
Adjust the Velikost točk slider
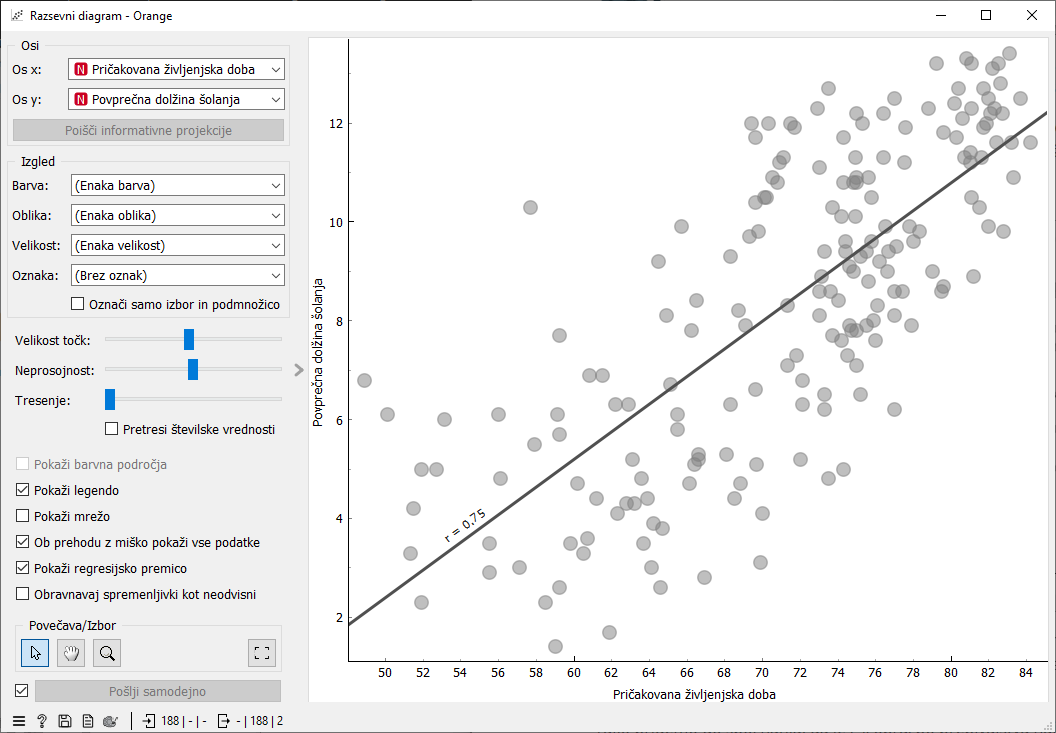(188, 340)
